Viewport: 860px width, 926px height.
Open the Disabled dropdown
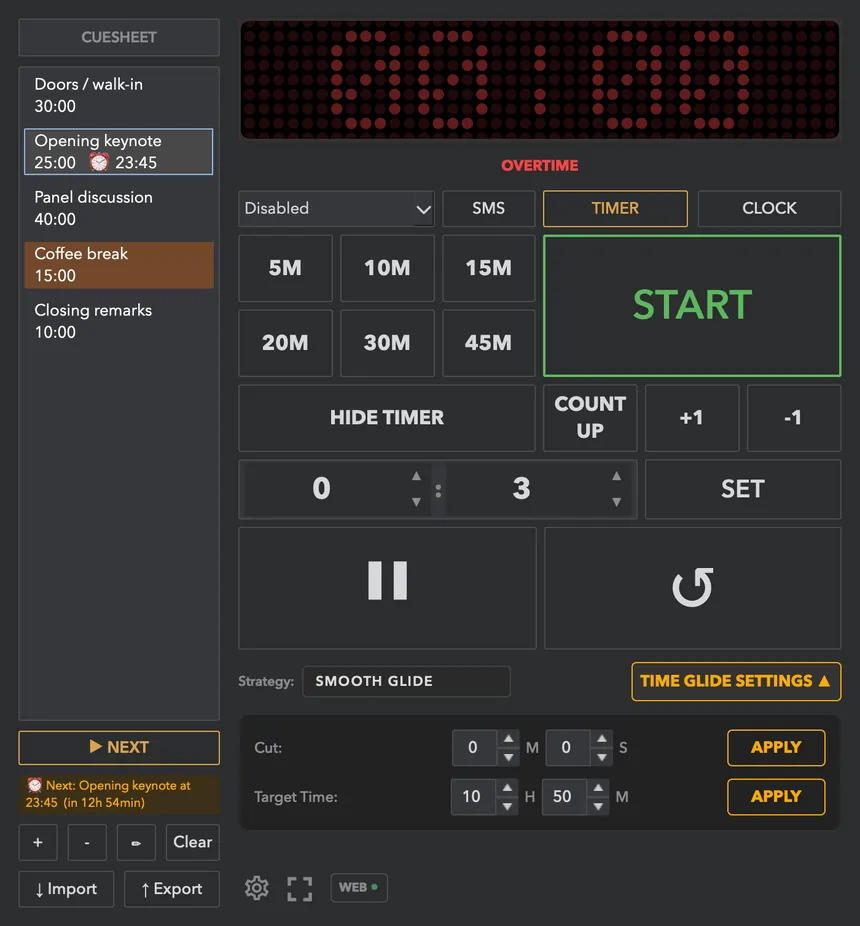point(336,208)
